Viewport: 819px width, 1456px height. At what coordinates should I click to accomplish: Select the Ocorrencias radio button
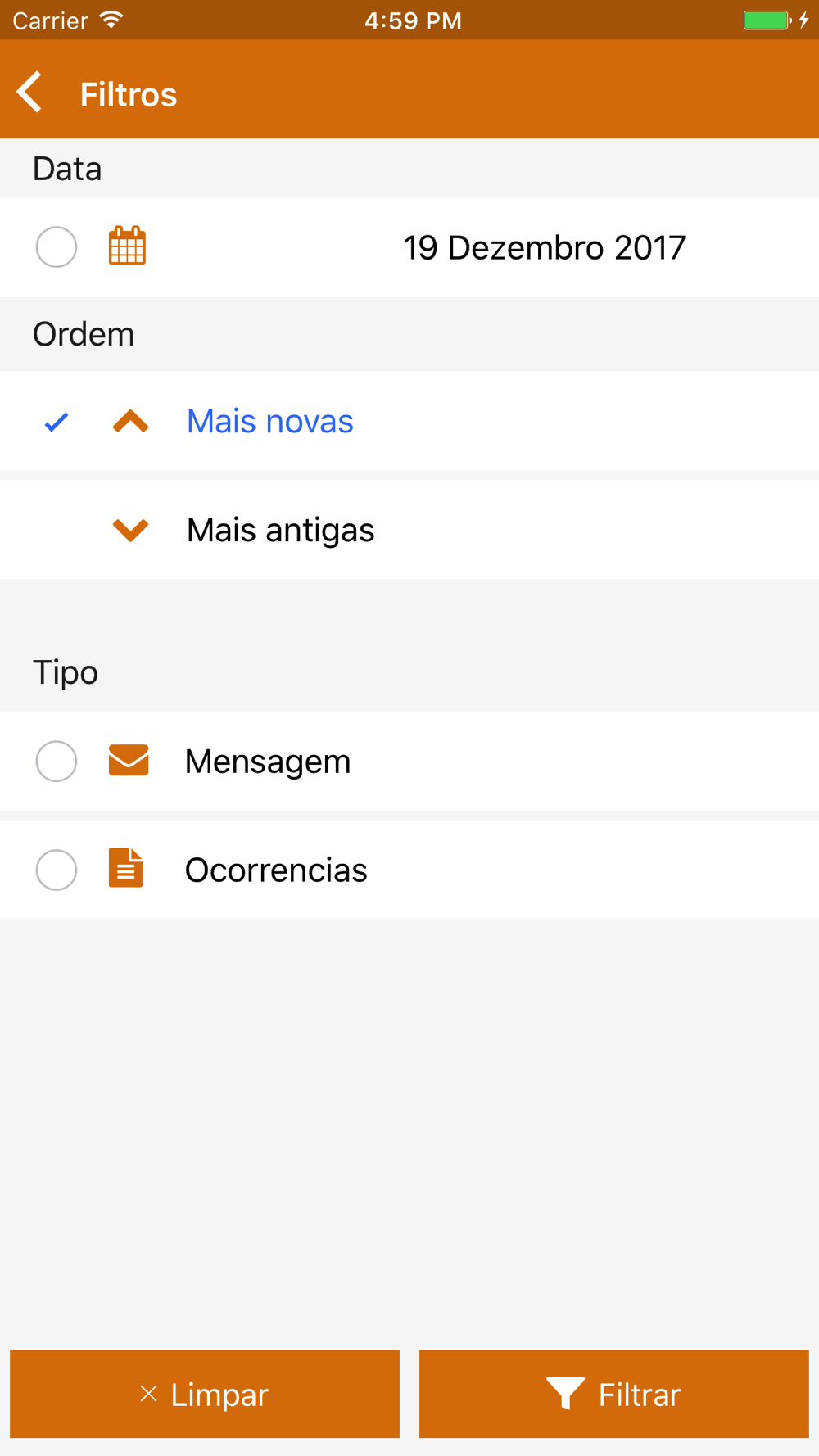click(57, 869)
